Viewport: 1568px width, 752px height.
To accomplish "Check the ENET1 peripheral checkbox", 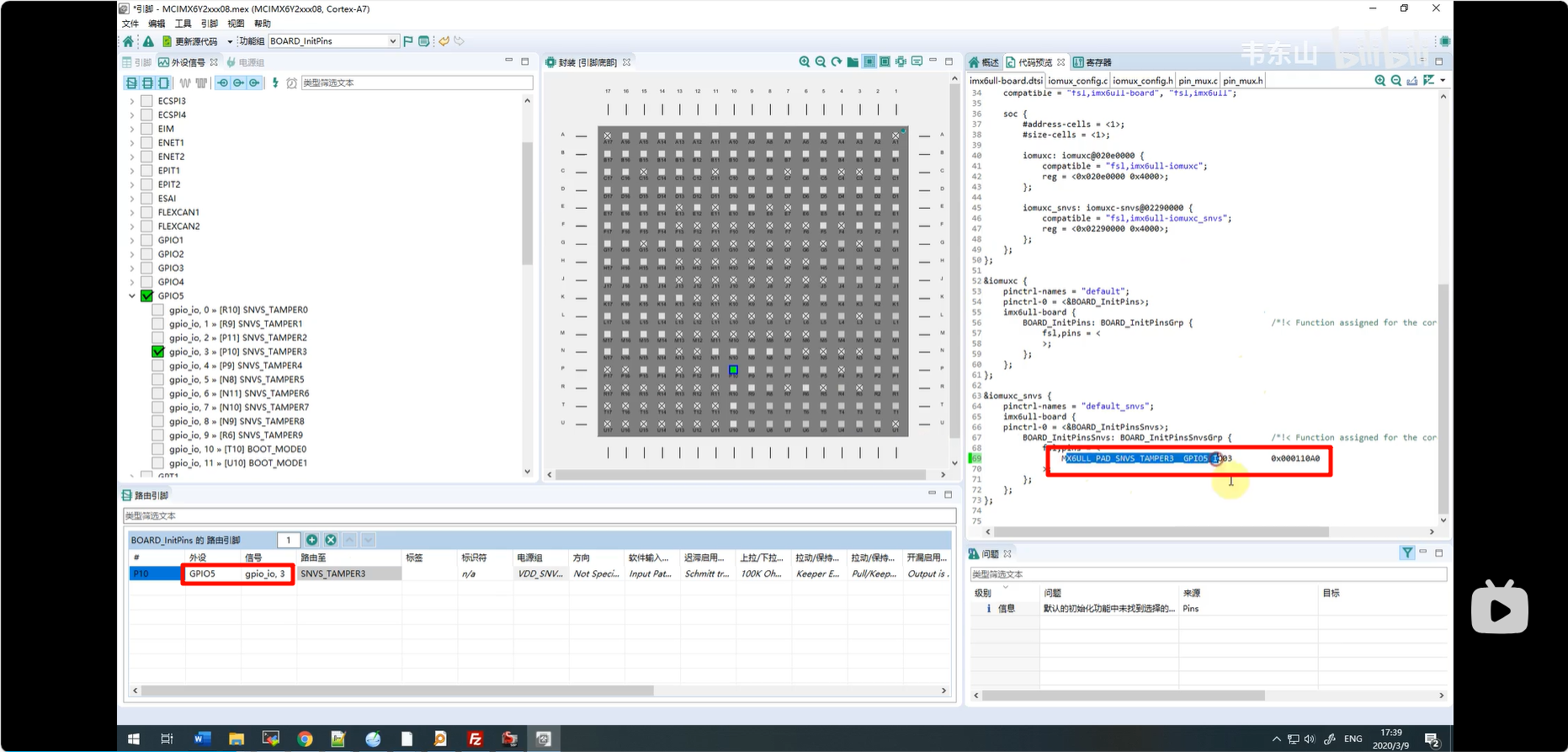I will click(x=146, y=142).
